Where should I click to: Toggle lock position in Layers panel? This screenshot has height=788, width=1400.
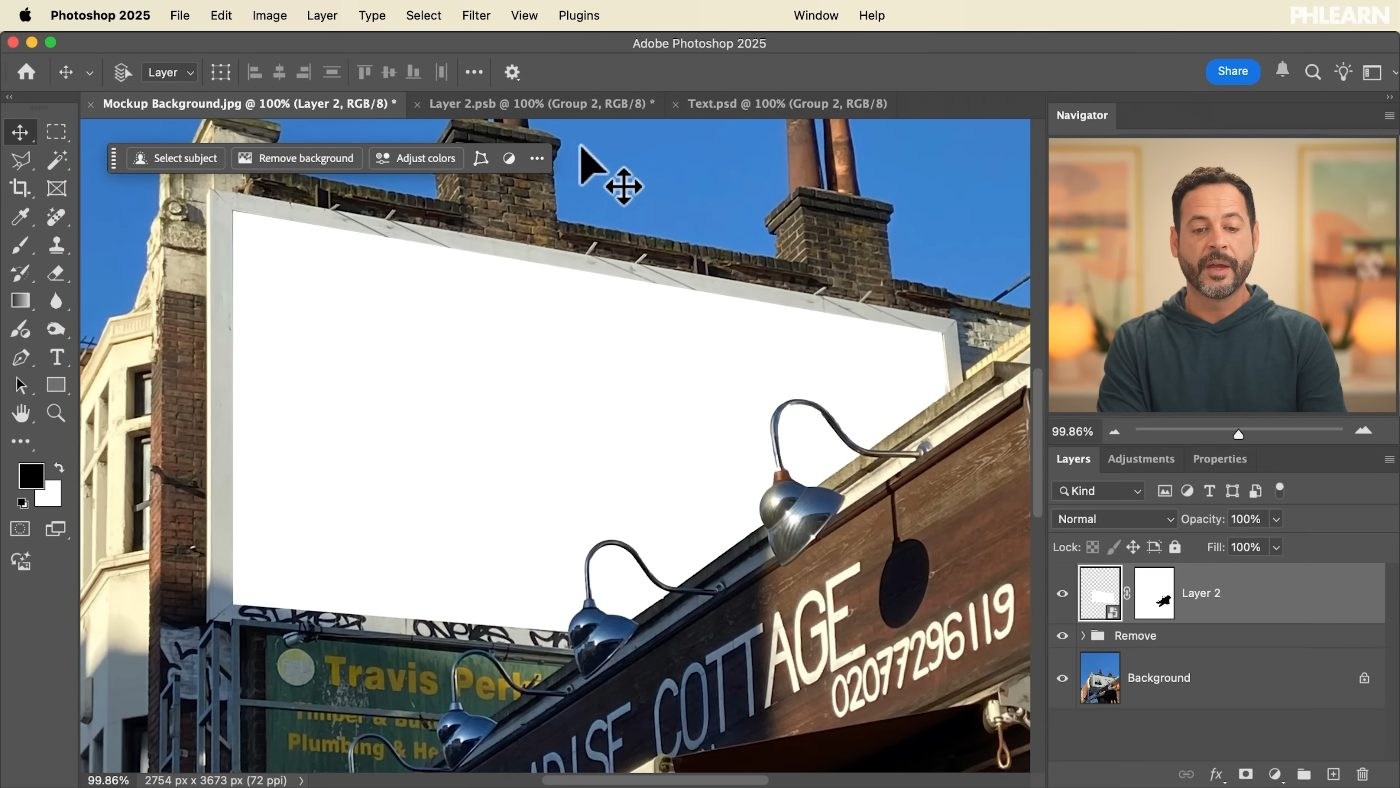click(x=1133, y=547)
